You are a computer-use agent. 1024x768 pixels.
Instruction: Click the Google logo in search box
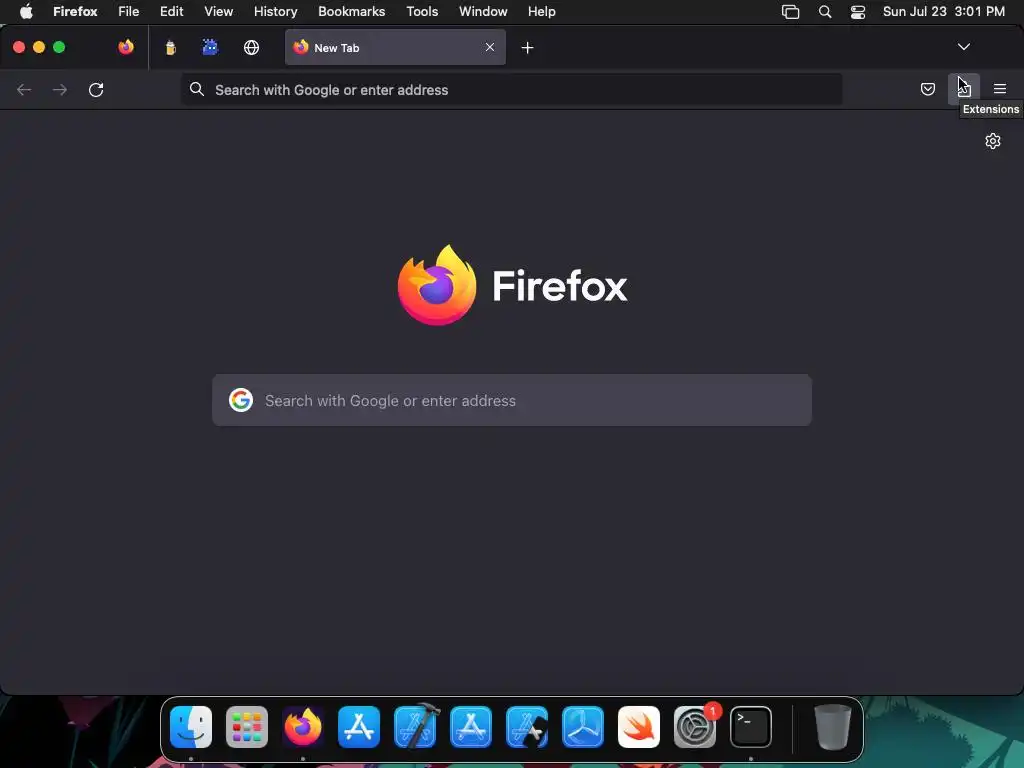[240, 400]
